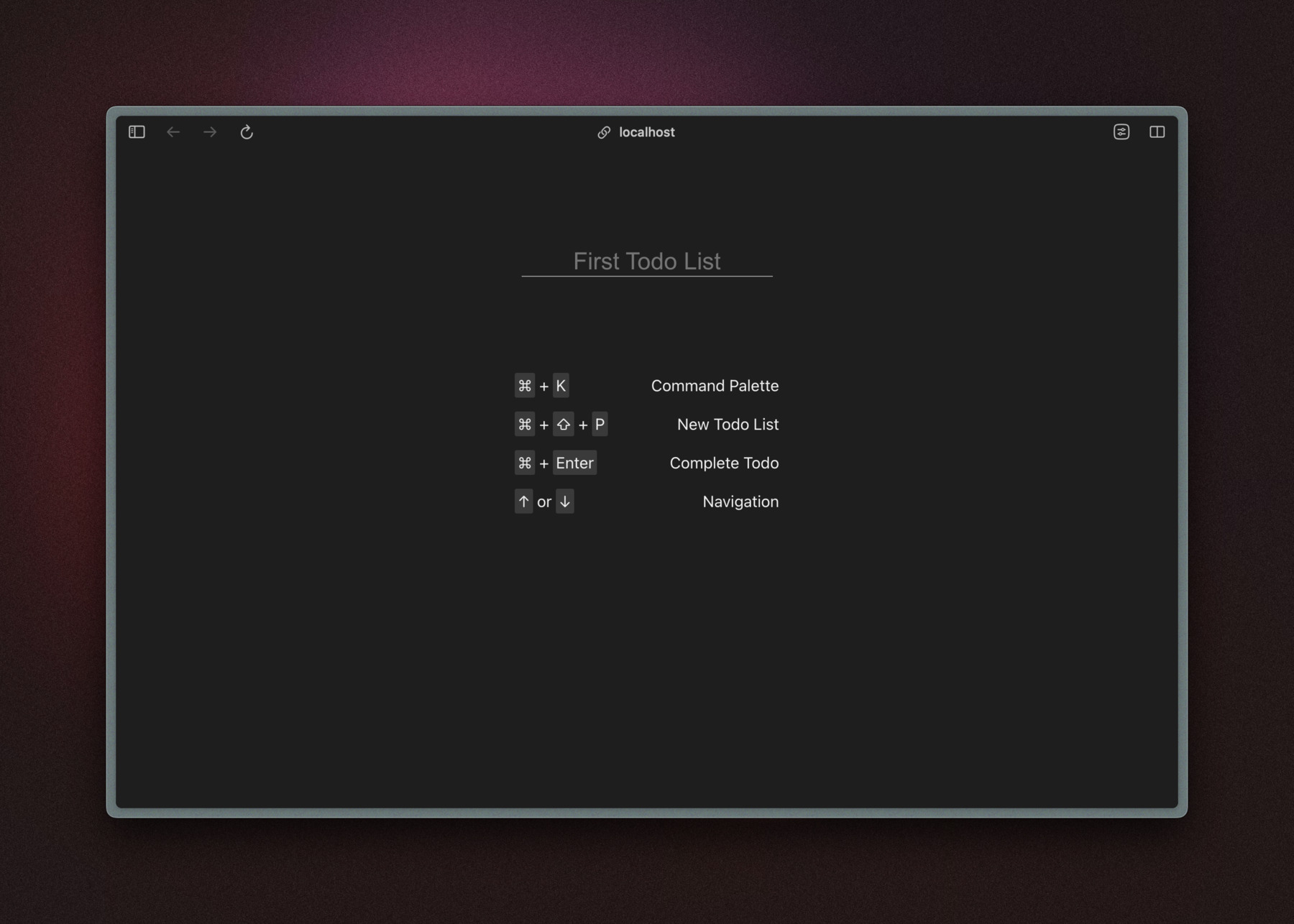Click the down arrow key badge
1294x924 pixels.
tap(565, 502)
